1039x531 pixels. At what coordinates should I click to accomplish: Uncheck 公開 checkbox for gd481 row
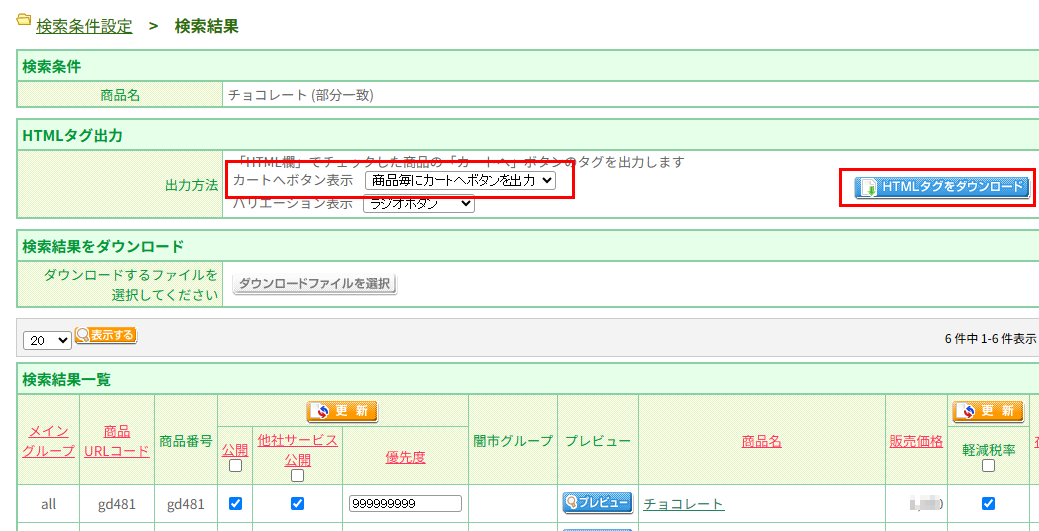pyautogui.click(x=235, y=504)
